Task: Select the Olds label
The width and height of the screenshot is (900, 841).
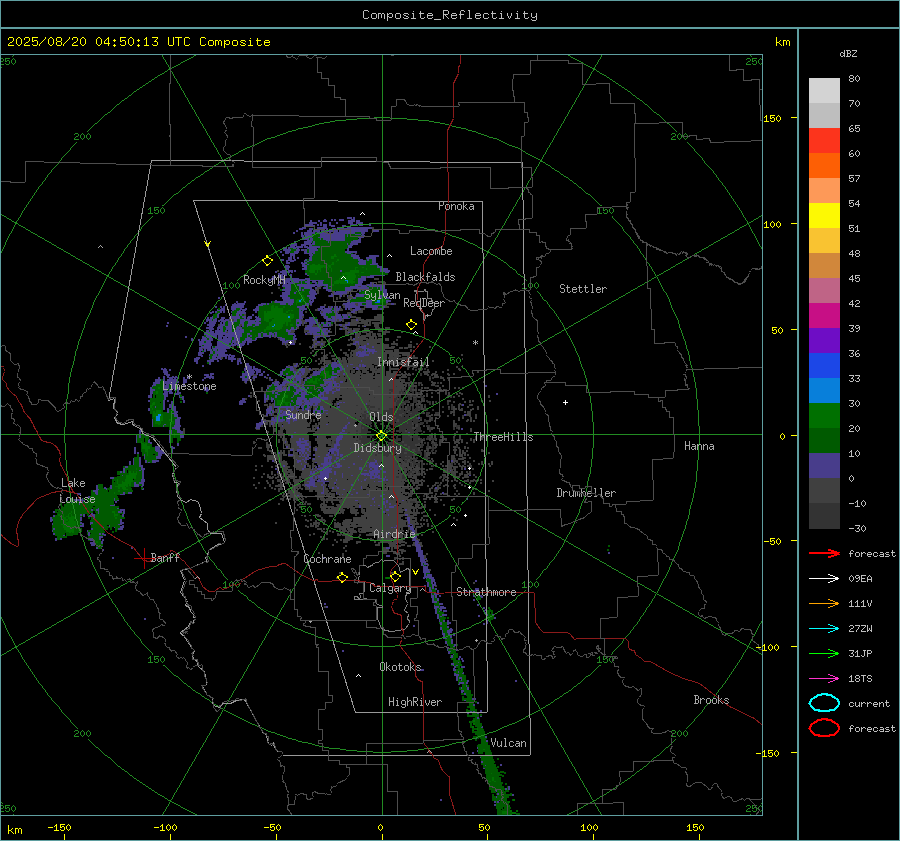Action: click(381, 417)
